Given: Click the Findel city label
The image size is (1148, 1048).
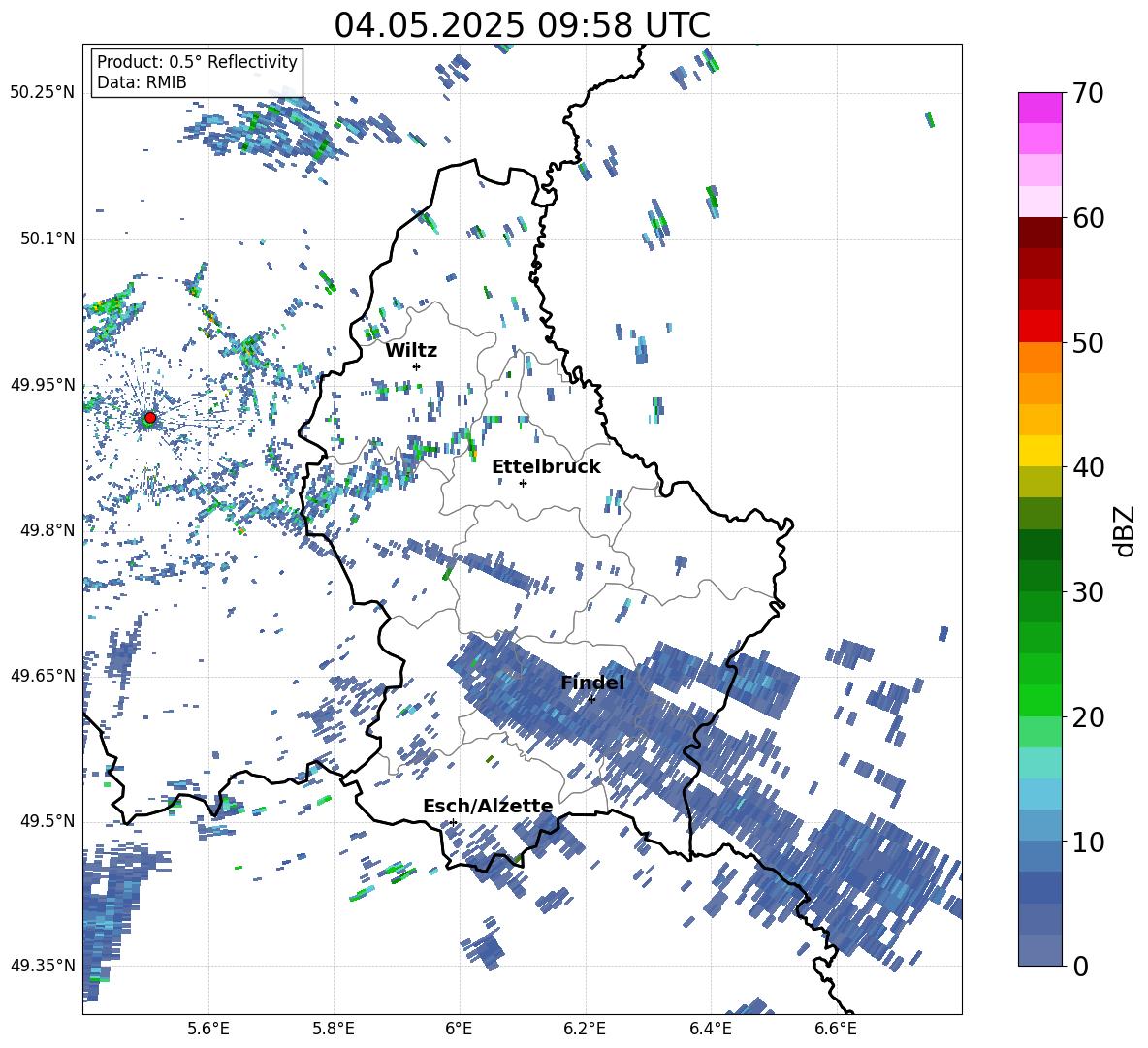Looking at the screenshot, I should pyautogui.click(x=592, y=683).
